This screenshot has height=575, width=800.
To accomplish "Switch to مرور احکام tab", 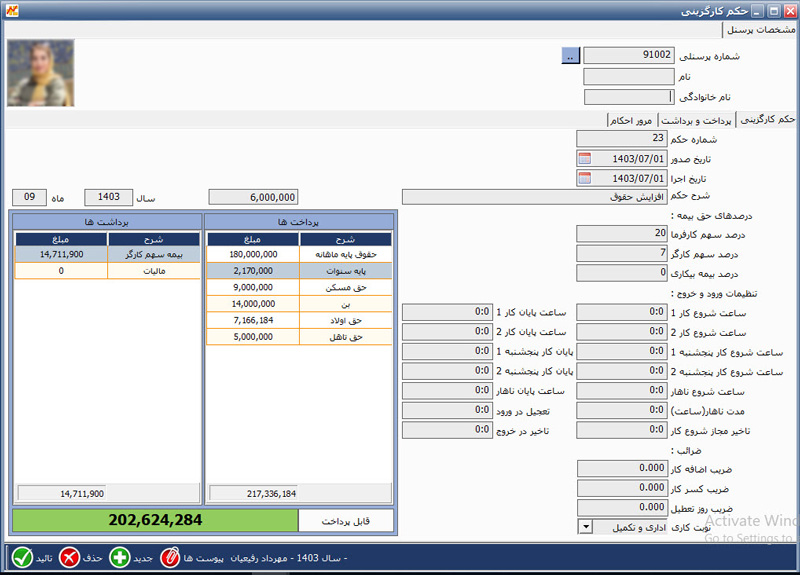I will (632, 120).
